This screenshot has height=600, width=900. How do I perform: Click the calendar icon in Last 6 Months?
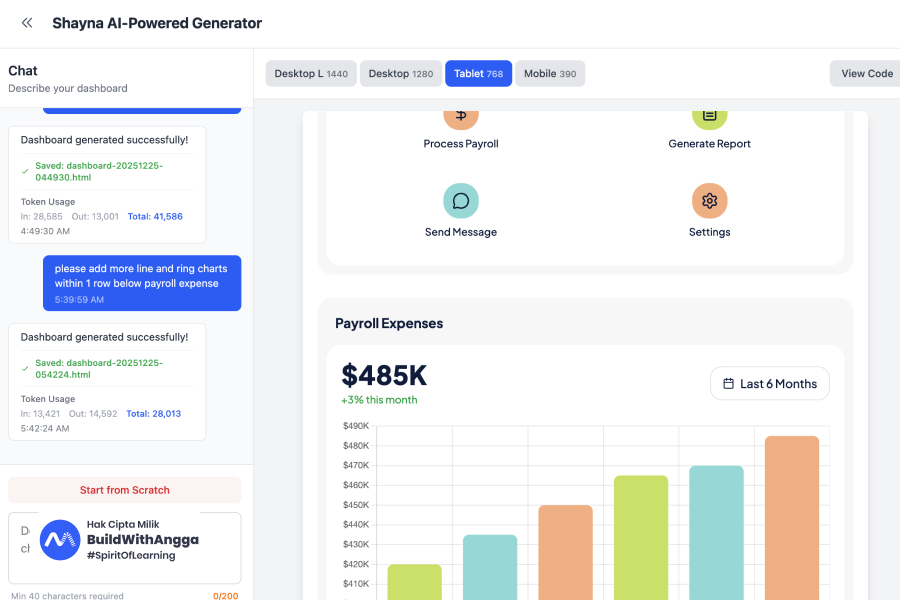[x=729, y=384]
